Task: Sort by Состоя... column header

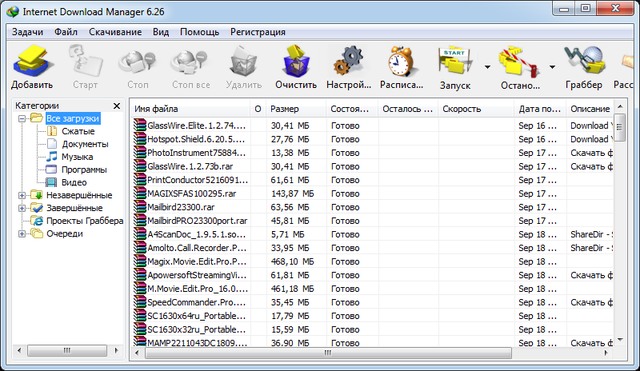Action: pos(352,109)
